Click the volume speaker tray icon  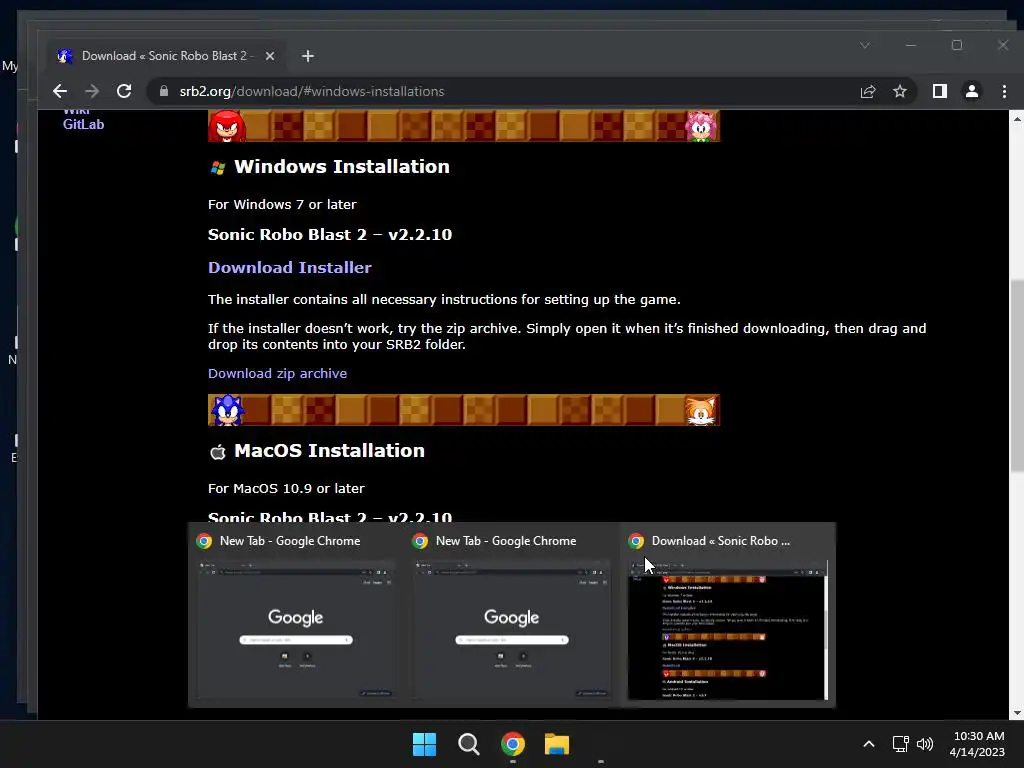tap(925, 744)
